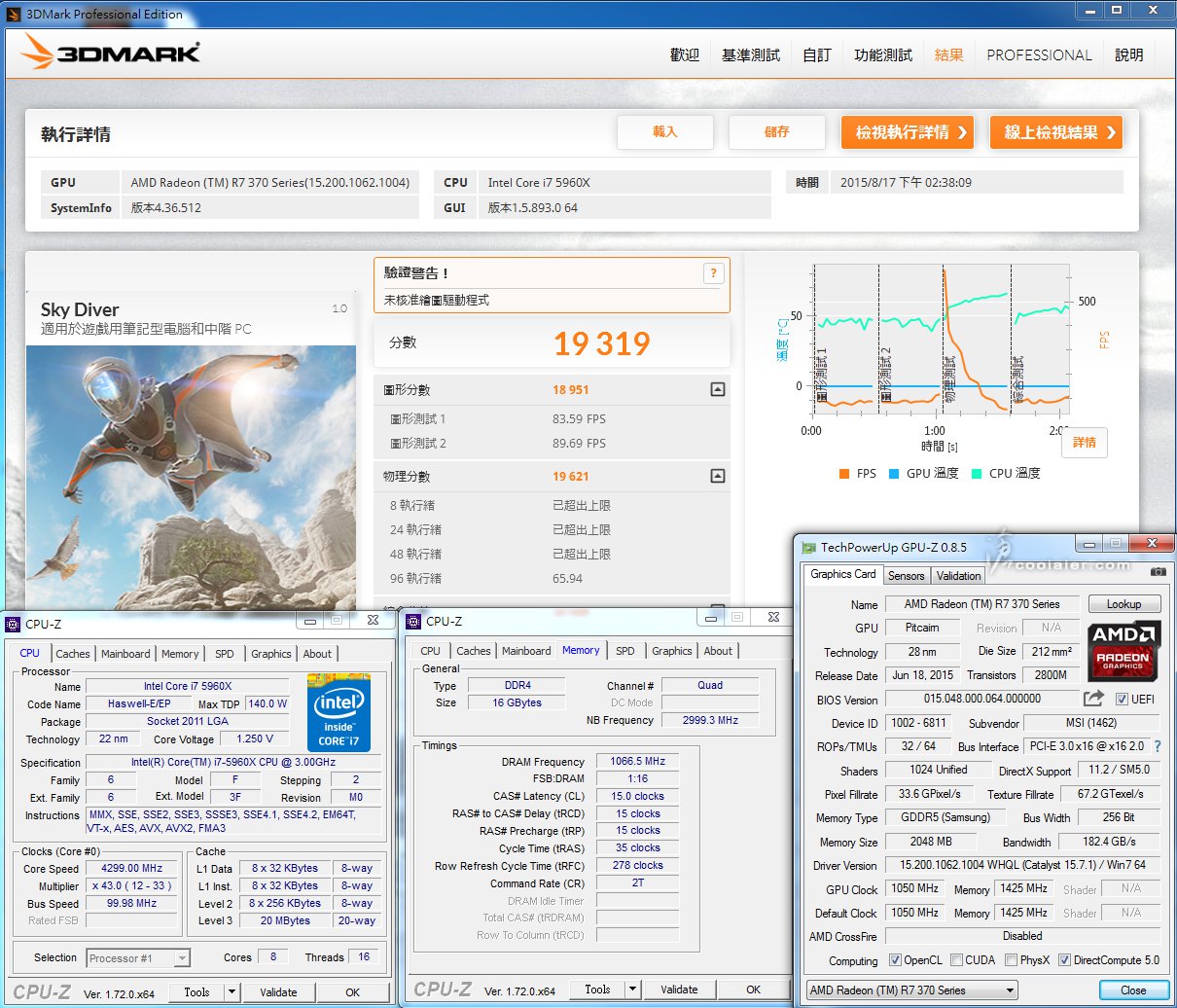Open the PROFESSIONAL tab in 3DMark
Viewport: 1177px width, 1008px height.
[x=1039, y=55]
